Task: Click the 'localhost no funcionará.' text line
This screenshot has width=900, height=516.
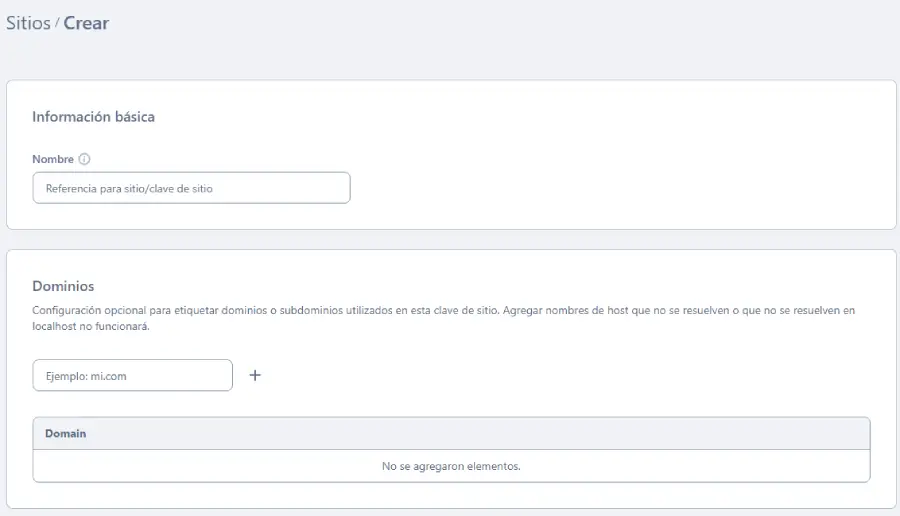Action: coord(91,327)
